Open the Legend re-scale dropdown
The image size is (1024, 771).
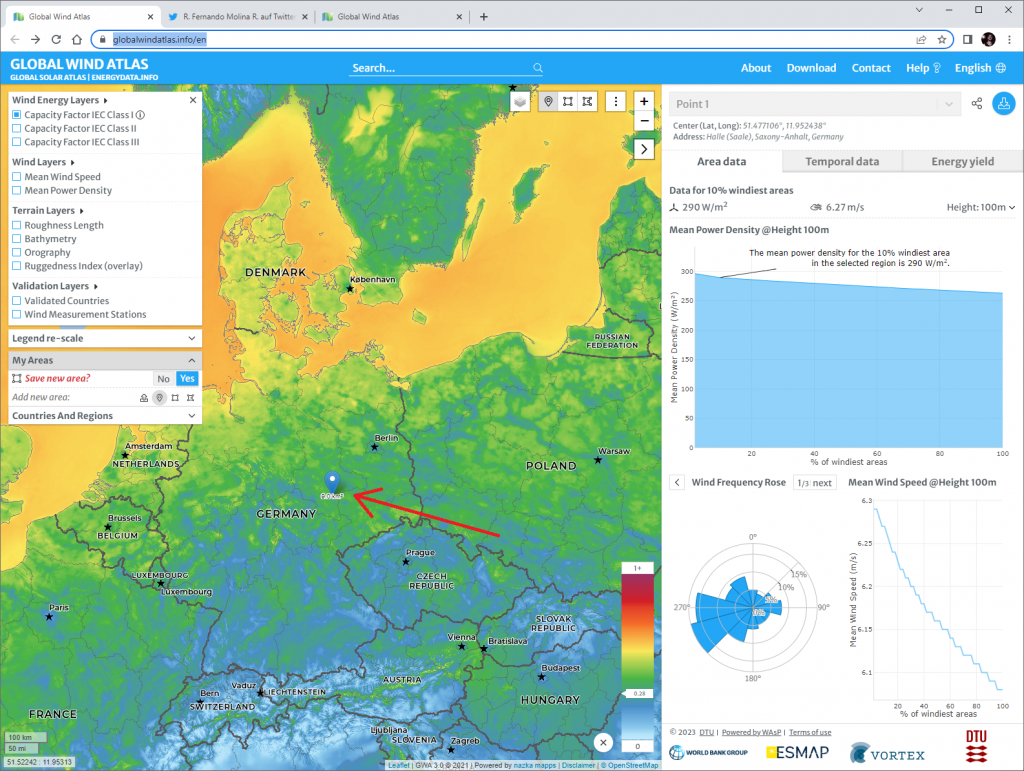[104, 339]
